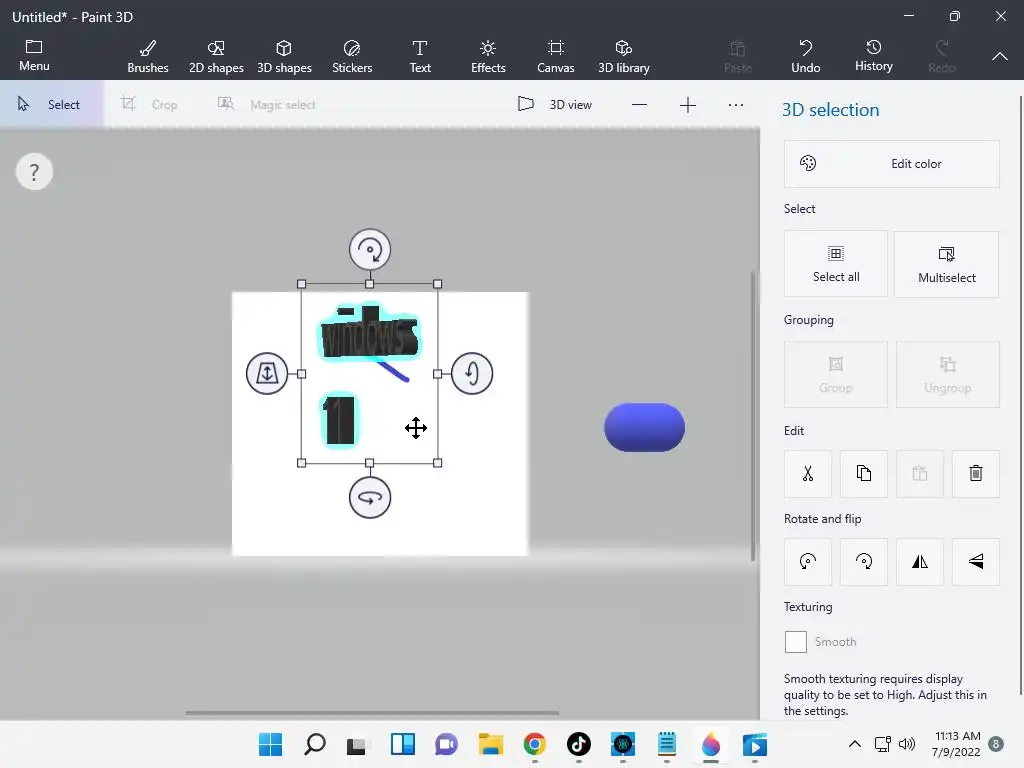Open taskbar Search

point(315,744)
